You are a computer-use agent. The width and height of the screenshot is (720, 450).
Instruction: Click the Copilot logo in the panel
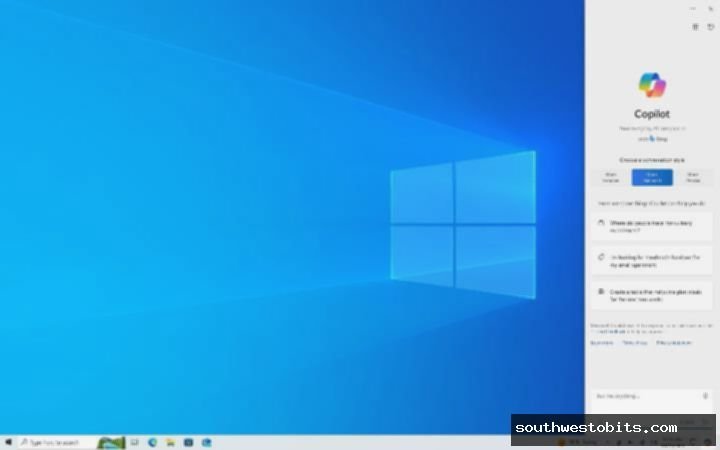pyautogui.click(x=652, y=85)
